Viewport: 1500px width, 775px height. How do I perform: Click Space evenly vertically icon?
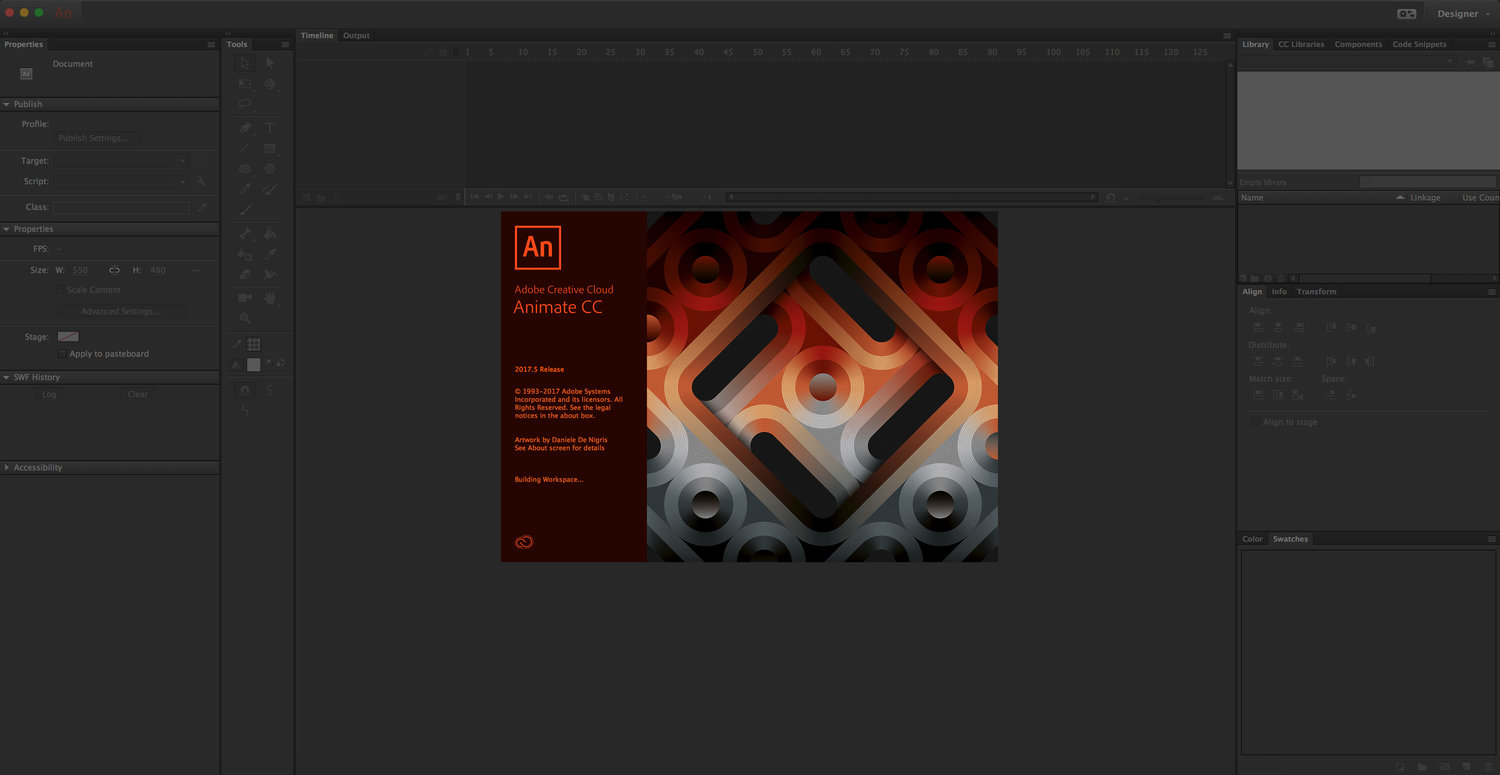1332,395
